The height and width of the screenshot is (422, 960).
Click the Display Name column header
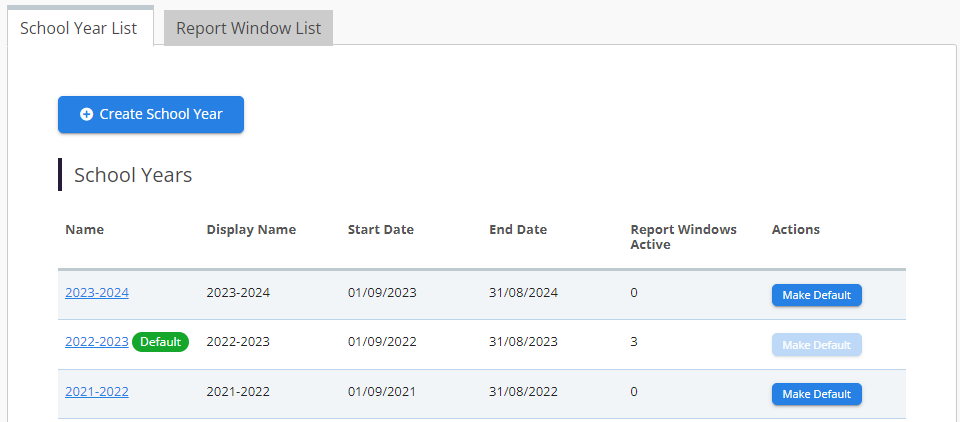251,230
